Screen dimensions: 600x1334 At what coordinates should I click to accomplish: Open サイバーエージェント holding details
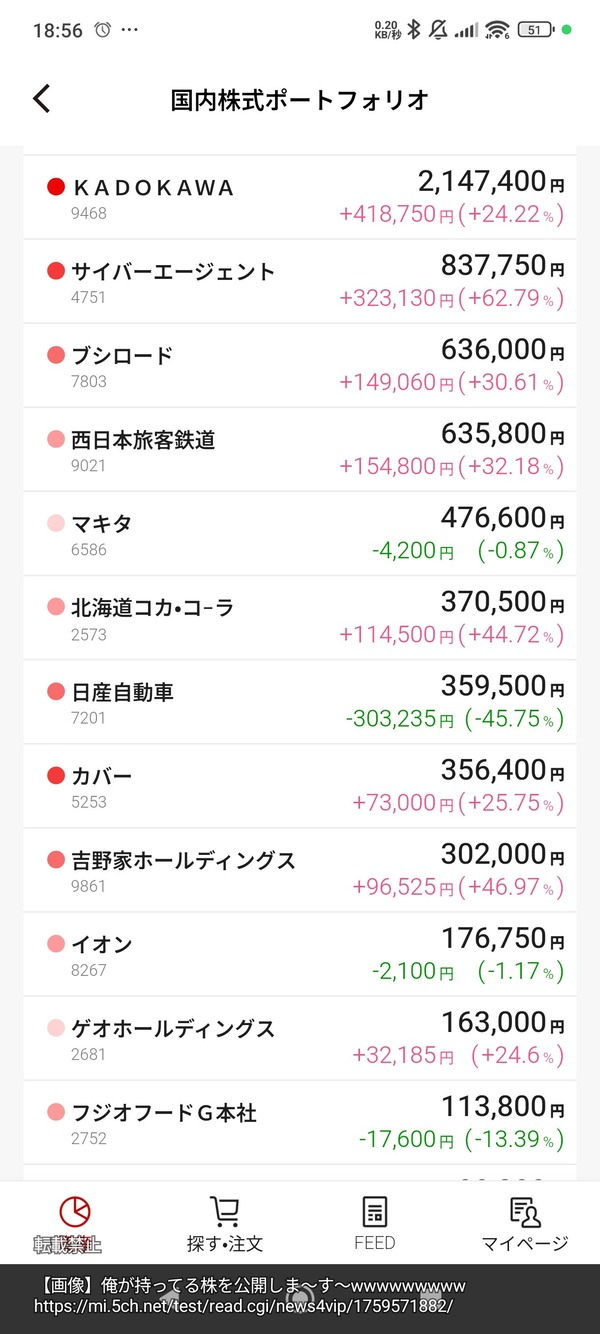300,282
